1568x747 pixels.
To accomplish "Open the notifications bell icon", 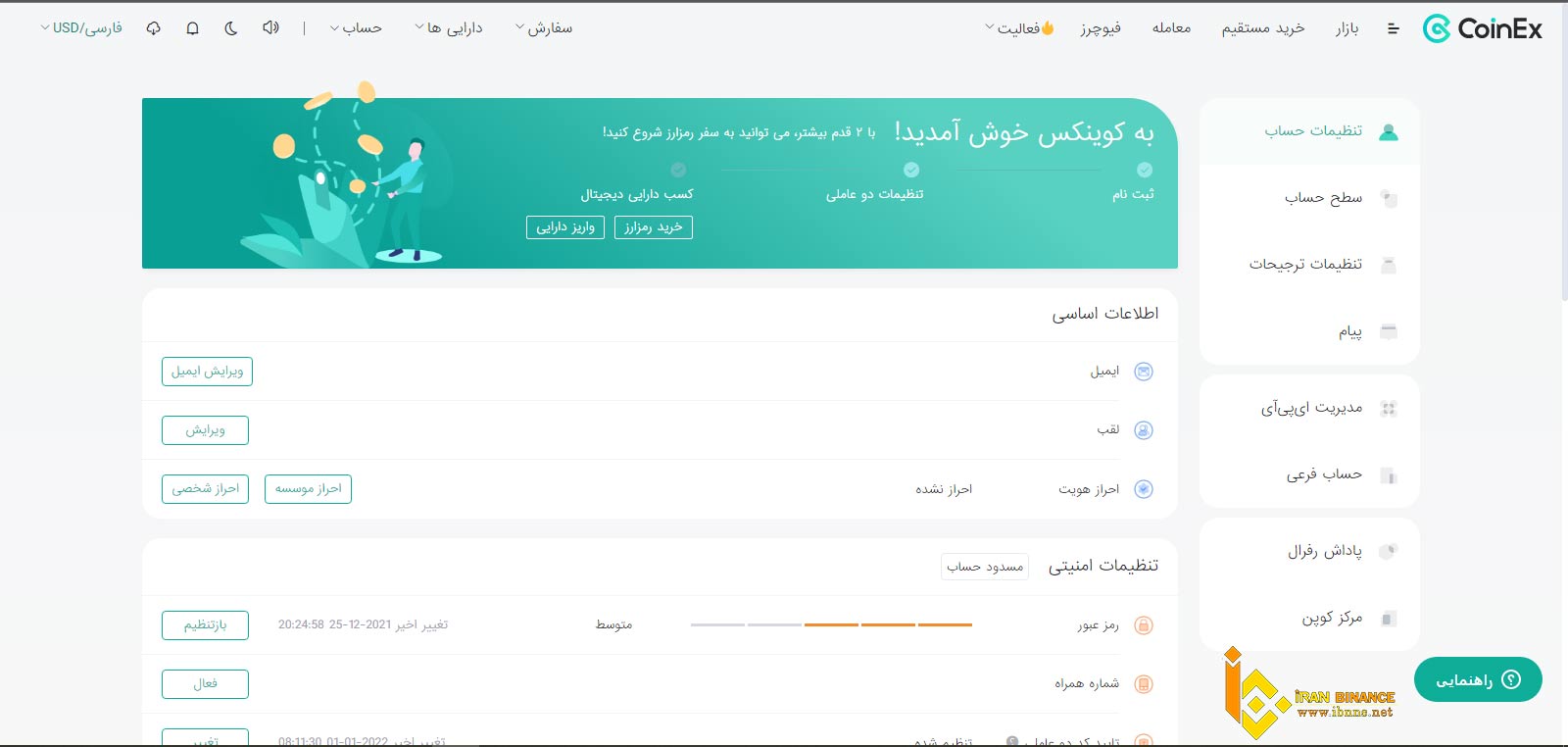I will (192, 28).
